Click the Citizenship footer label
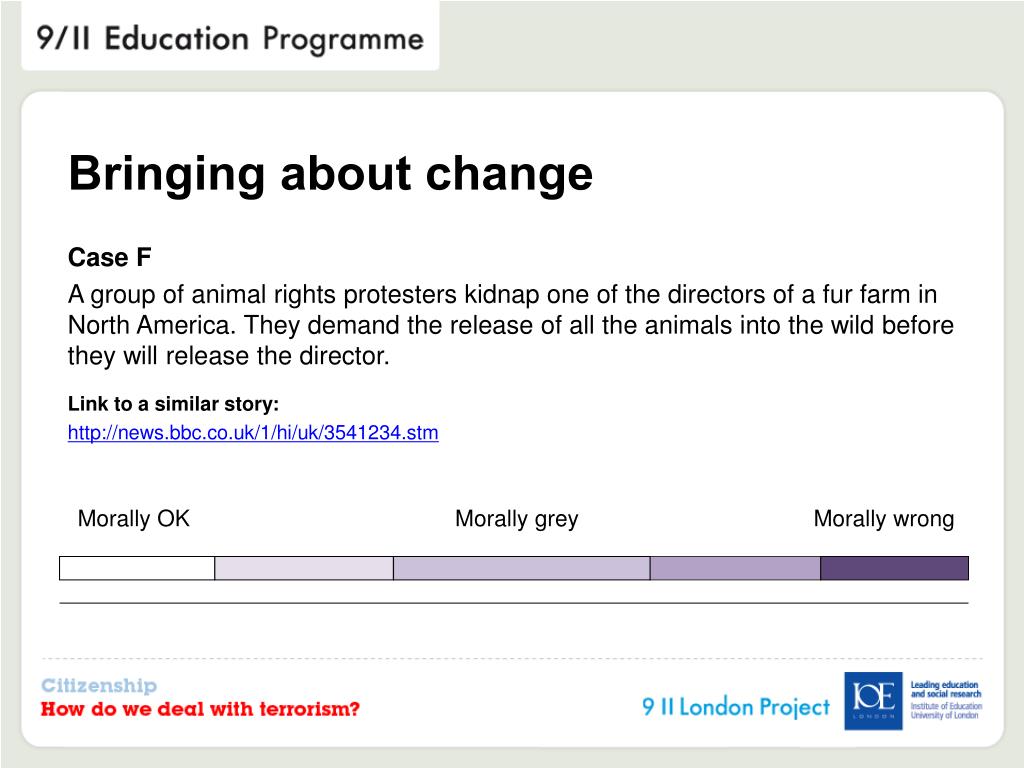 click(x=99, y=685)
